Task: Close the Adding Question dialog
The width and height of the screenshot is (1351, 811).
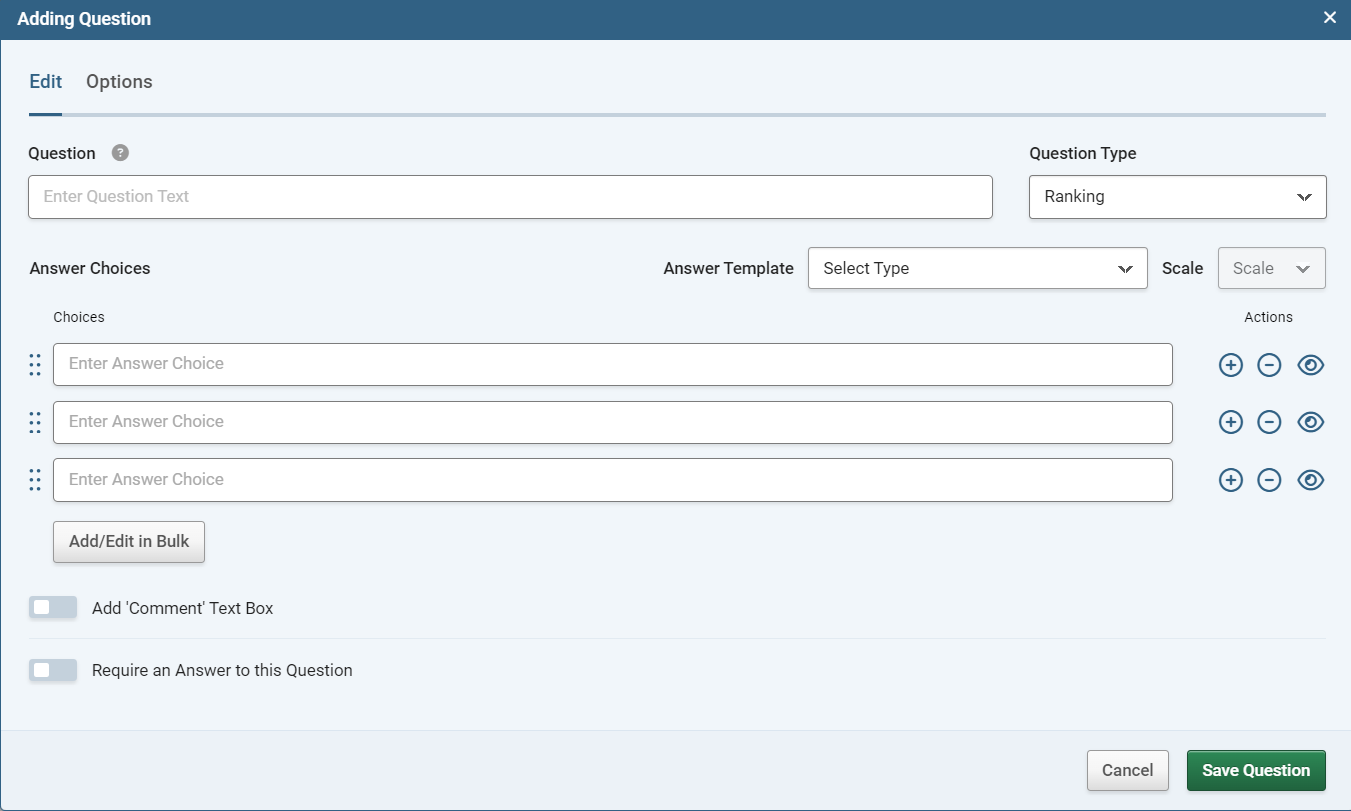Action: coord(1329,18)
